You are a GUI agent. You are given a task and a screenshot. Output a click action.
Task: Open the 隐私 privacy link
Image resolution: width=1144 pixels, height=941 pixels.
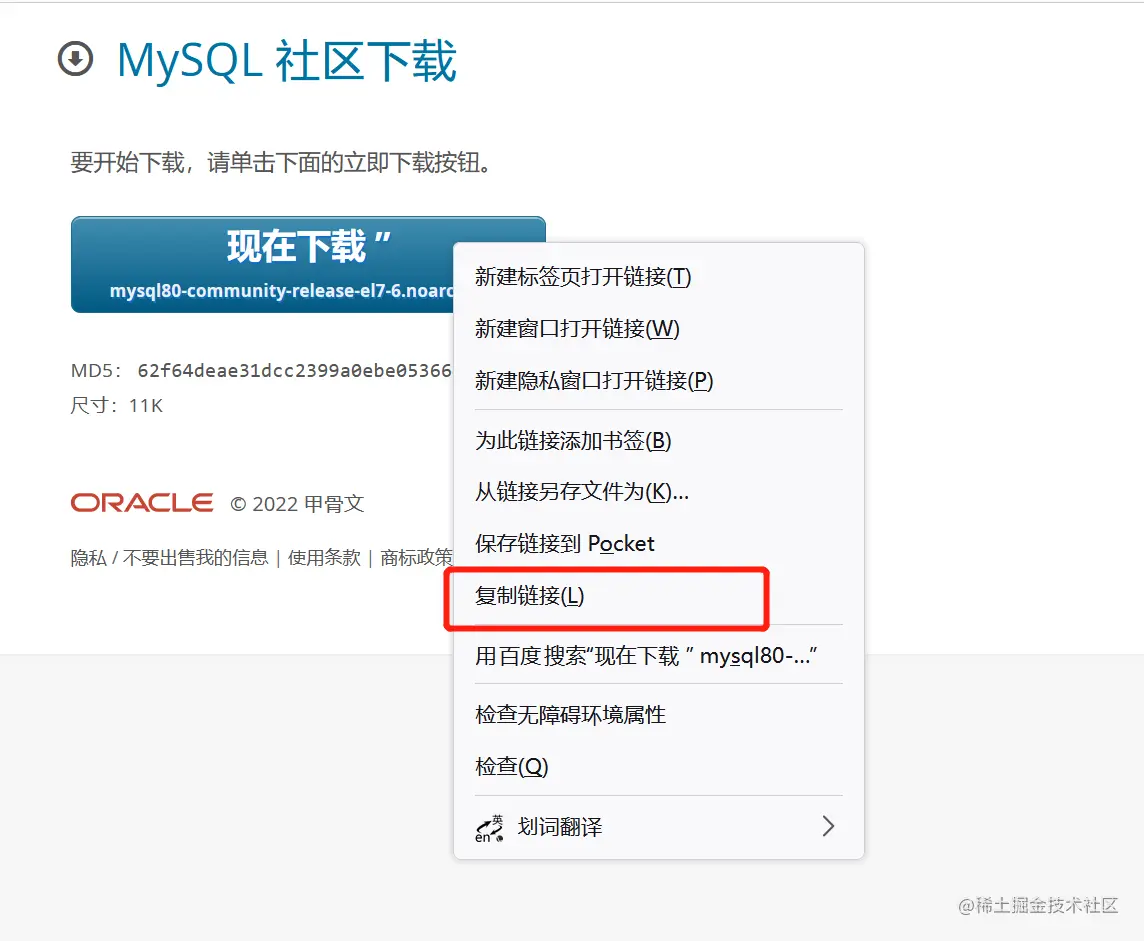[x=86, y=558]
